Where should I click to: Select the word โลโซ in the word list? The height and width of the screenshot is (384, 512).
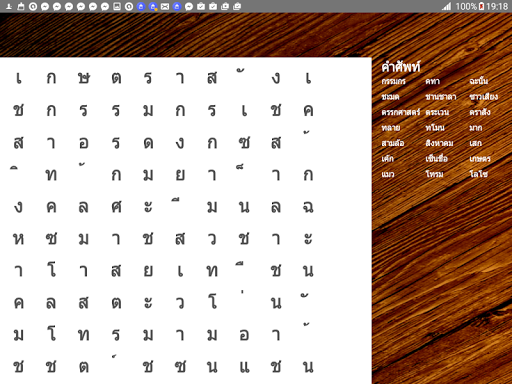479,174
